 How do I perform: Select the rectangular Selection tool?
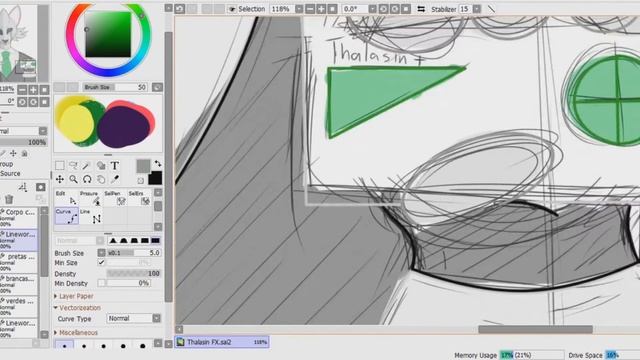(x=60, y=166)
